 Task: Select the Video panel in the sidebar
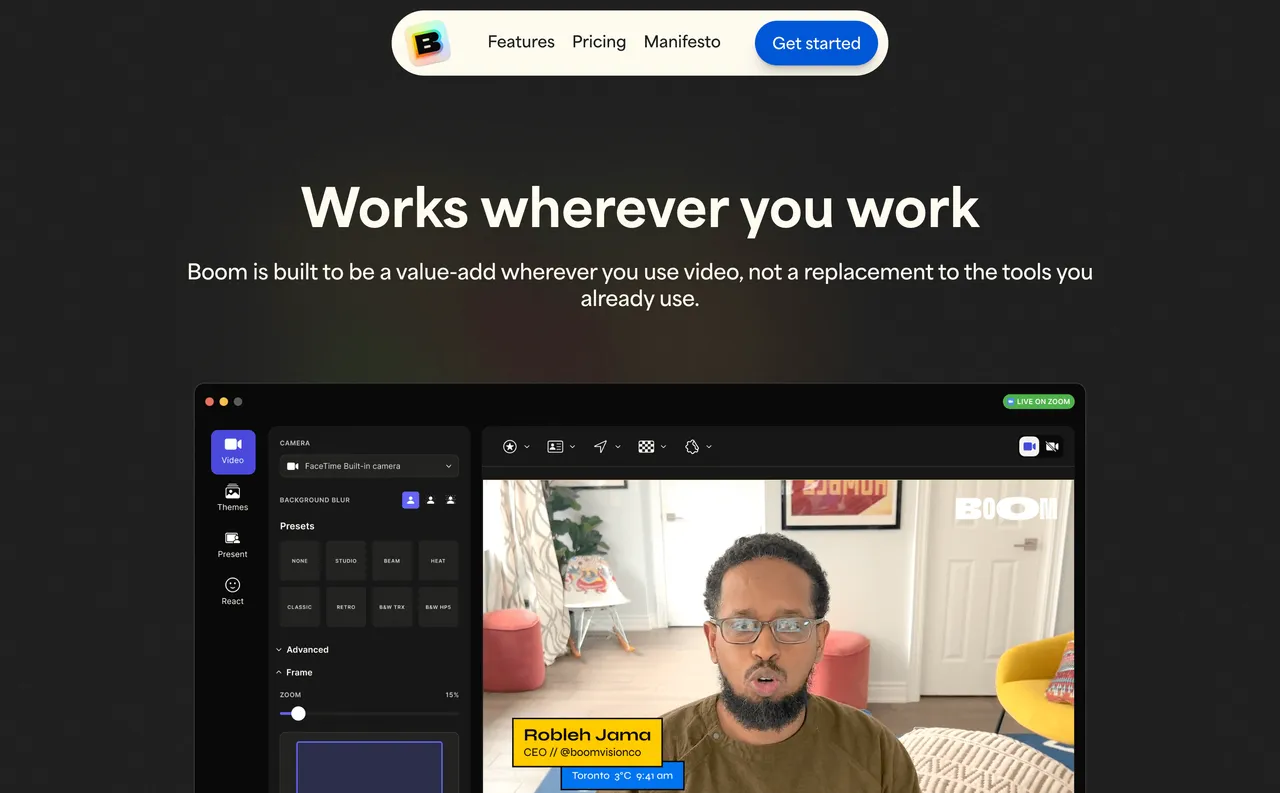[232, 451]
